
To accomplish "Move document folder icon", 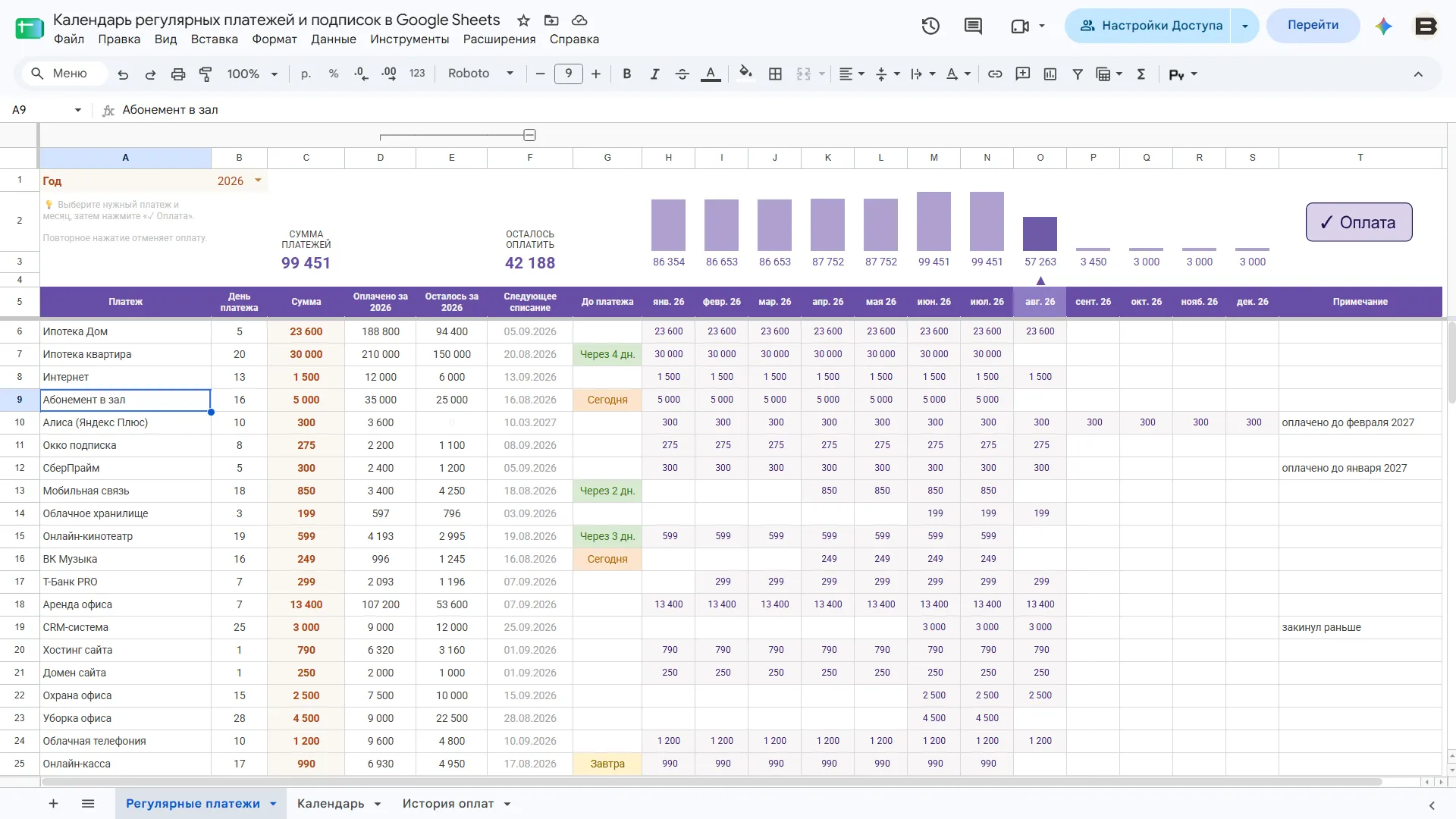I will (551, 20).
